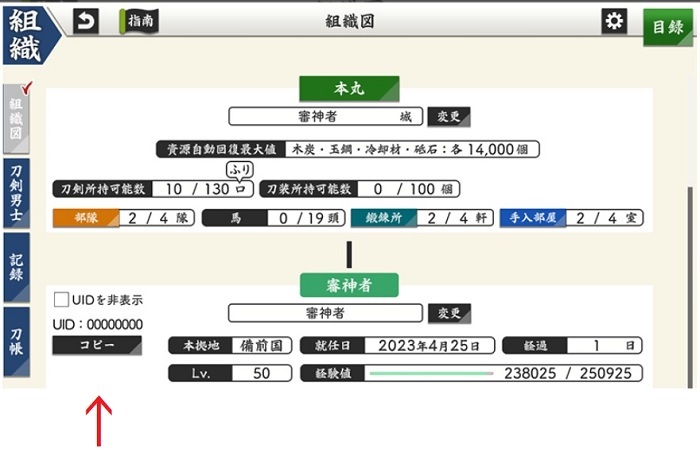Click 変更 button beside 本丸 name
This screenshot has width=700, height=461.
coord(449,116)
